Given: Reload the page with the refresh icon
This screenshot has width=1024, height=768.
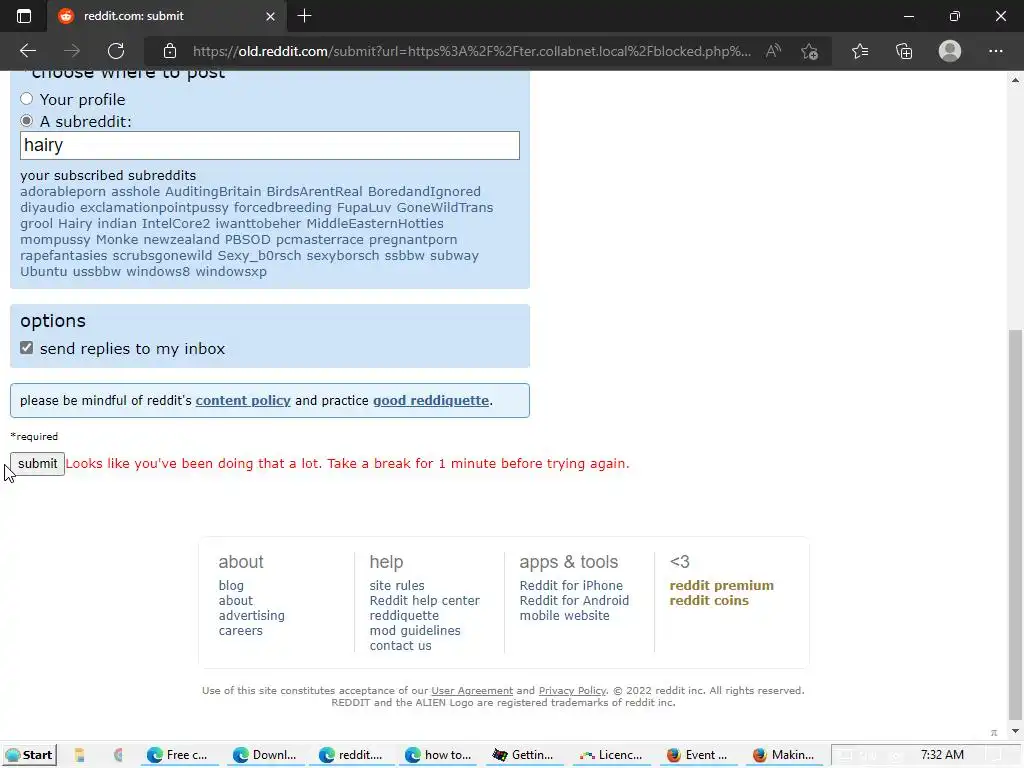Looking at the screenshot, I should [x=116, y=51].
